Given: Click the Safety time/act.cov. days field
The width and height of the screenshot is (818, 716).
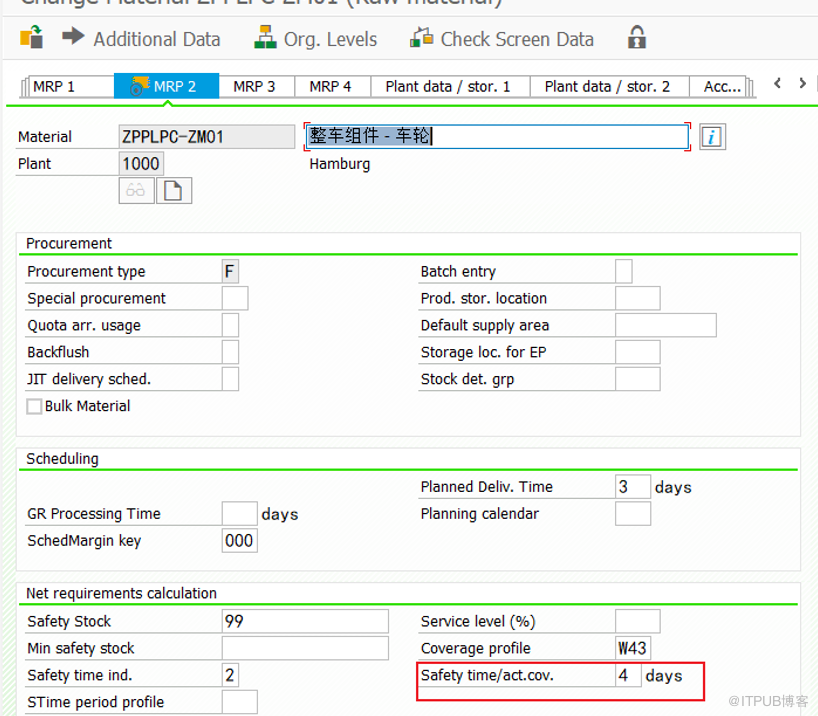Looking at the screenshot, I should 628,675.
